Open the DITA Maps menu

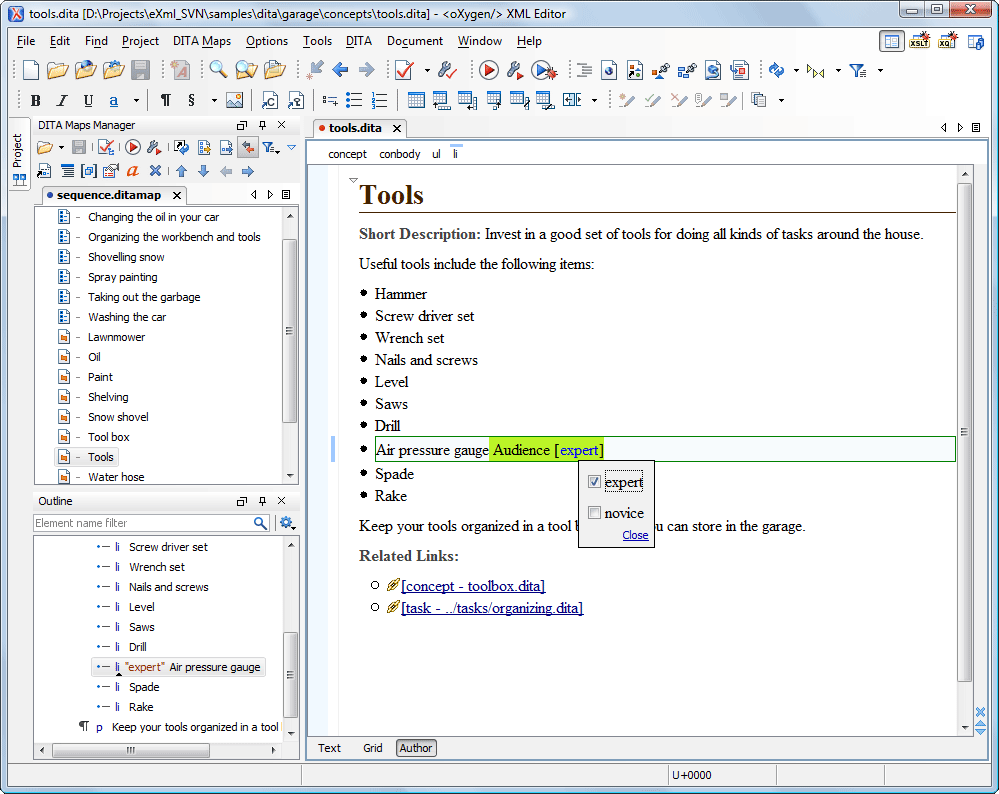(202, 41)
